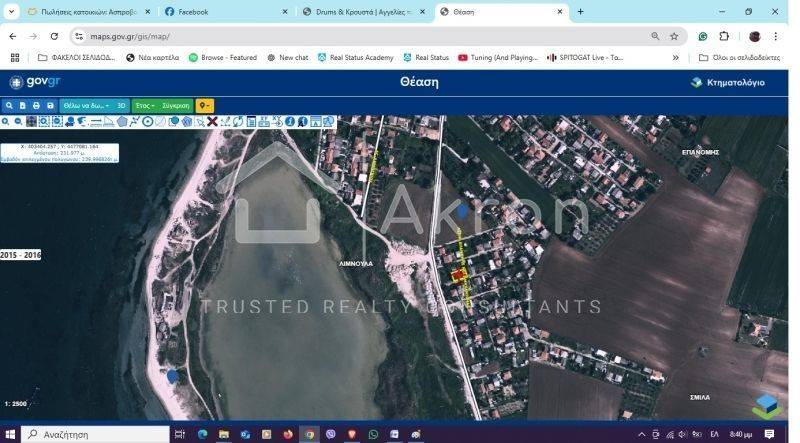The width and height of the screenshot is (800, 443).
Task: Bookmark page with star icon
Action: (674, 36)
